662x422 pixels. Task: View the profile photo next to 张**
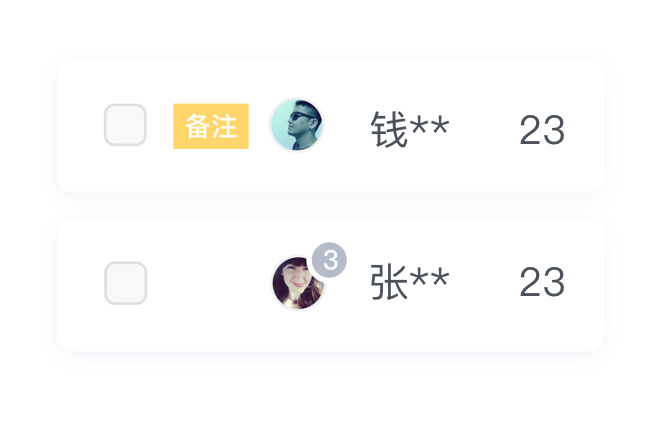(x=298, y=283)
